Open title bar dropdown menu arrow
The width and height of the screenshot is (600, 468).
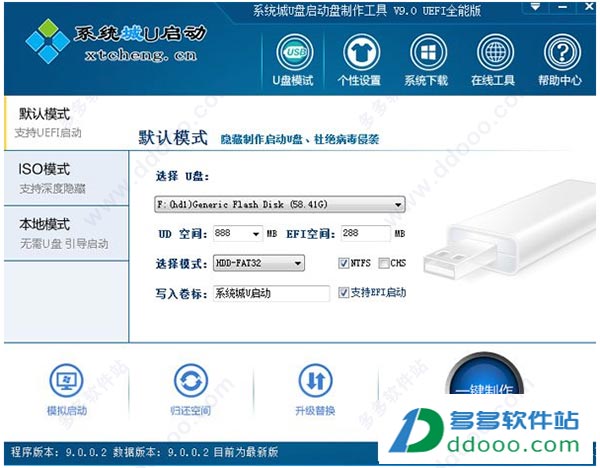(x=535, y=7)
